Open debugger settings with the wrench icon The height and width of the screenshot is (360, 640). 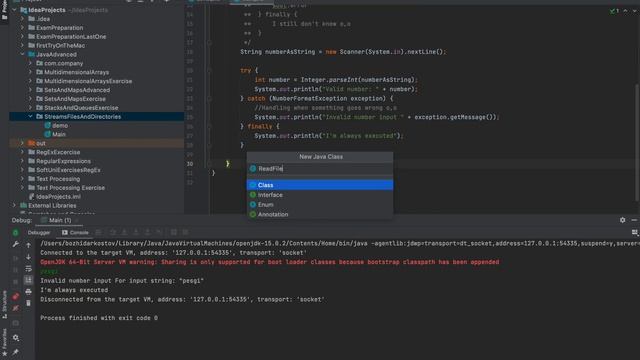[16, 244]
